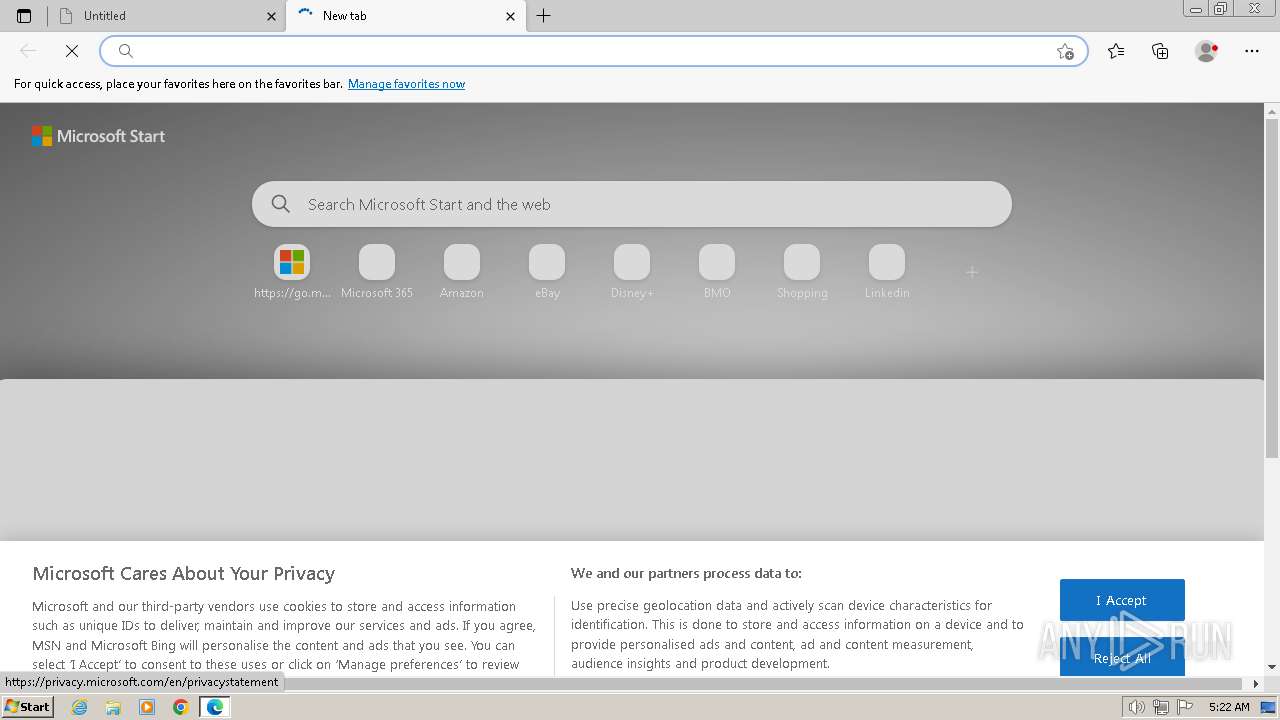Focus the browser address bar

click(x=594, y=51)
